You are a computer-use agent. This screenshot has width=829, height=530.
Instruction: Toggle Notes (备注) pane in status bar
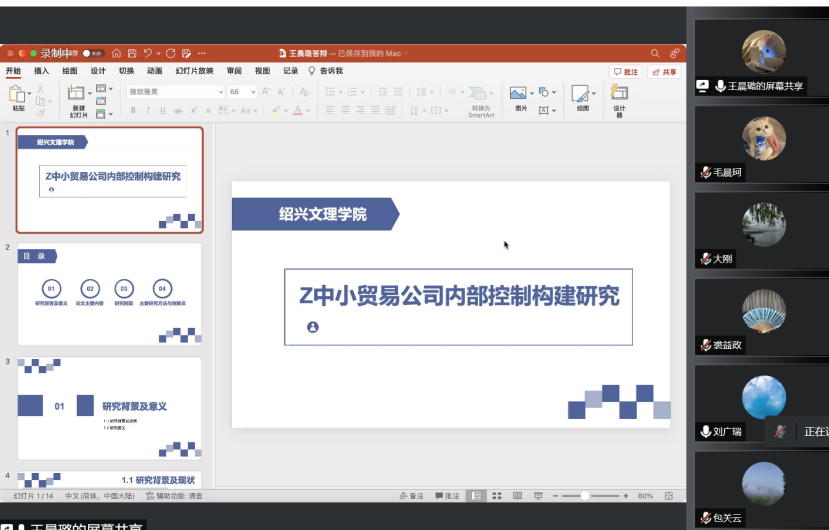[411, 496]
